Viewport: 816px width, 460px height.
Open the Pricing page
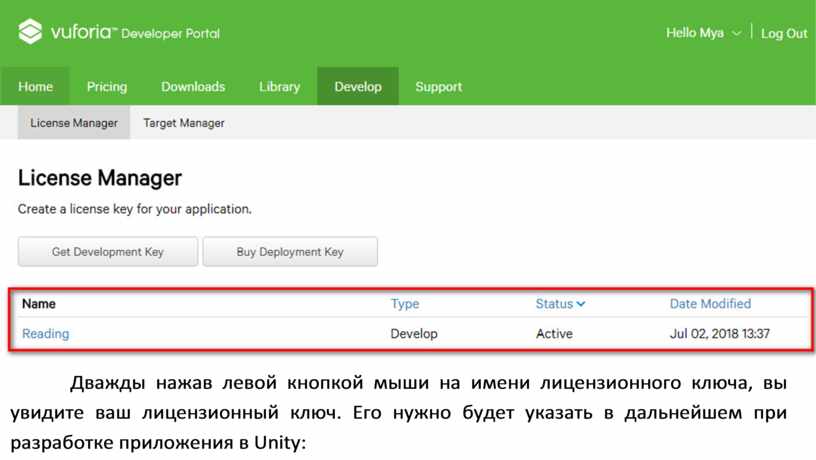[x=107, y=86]
